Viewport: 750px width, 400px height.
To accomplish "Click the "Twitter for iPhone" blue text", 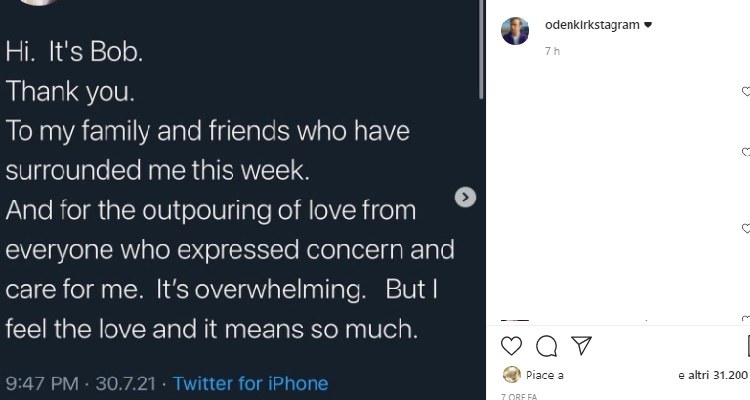I will pos(250,382).
